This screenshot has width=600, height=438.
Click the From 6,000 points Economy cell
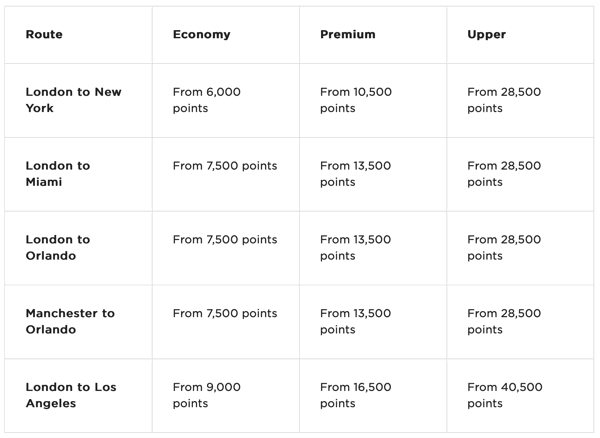click(x=207, y=100)
